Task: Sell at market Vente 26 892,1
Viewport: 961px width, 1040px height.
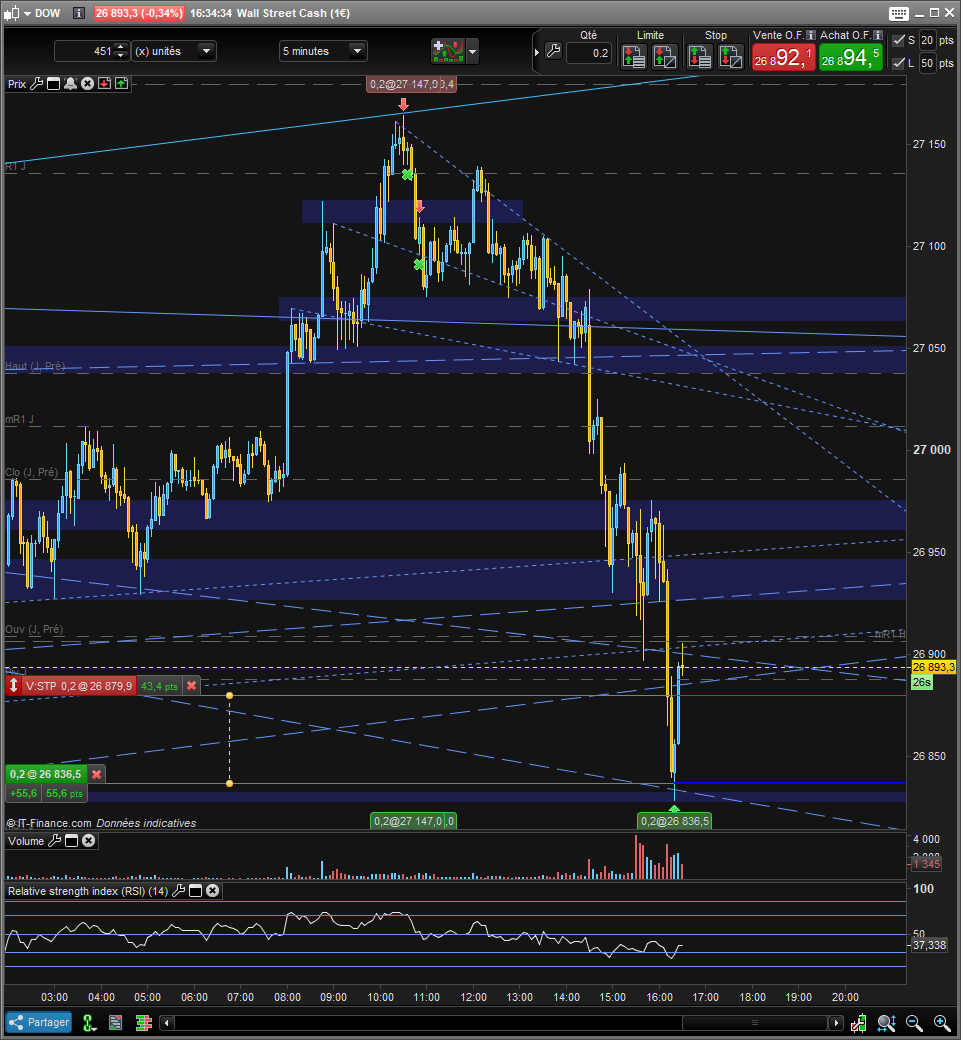Action: [783, 58]
